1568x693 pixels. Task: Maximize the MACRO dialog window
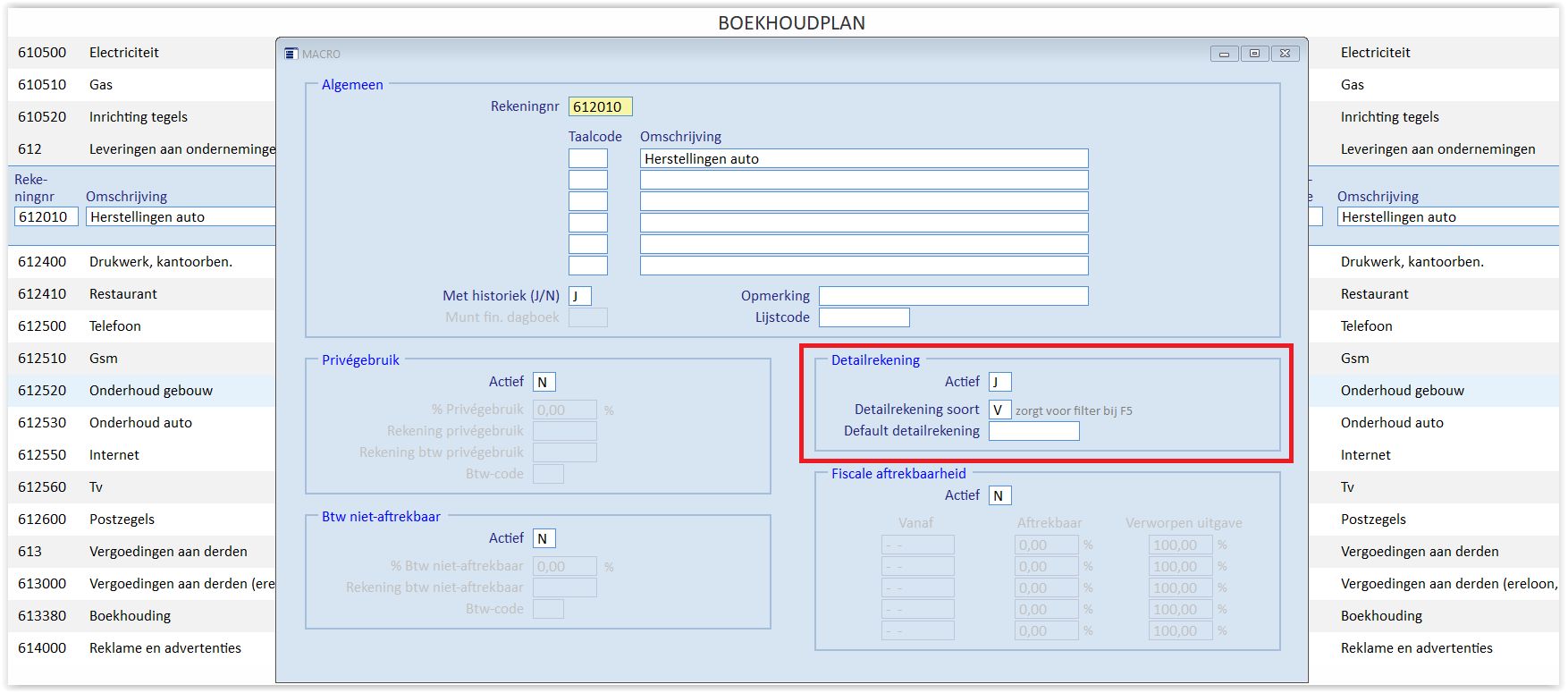point(1254,54)
